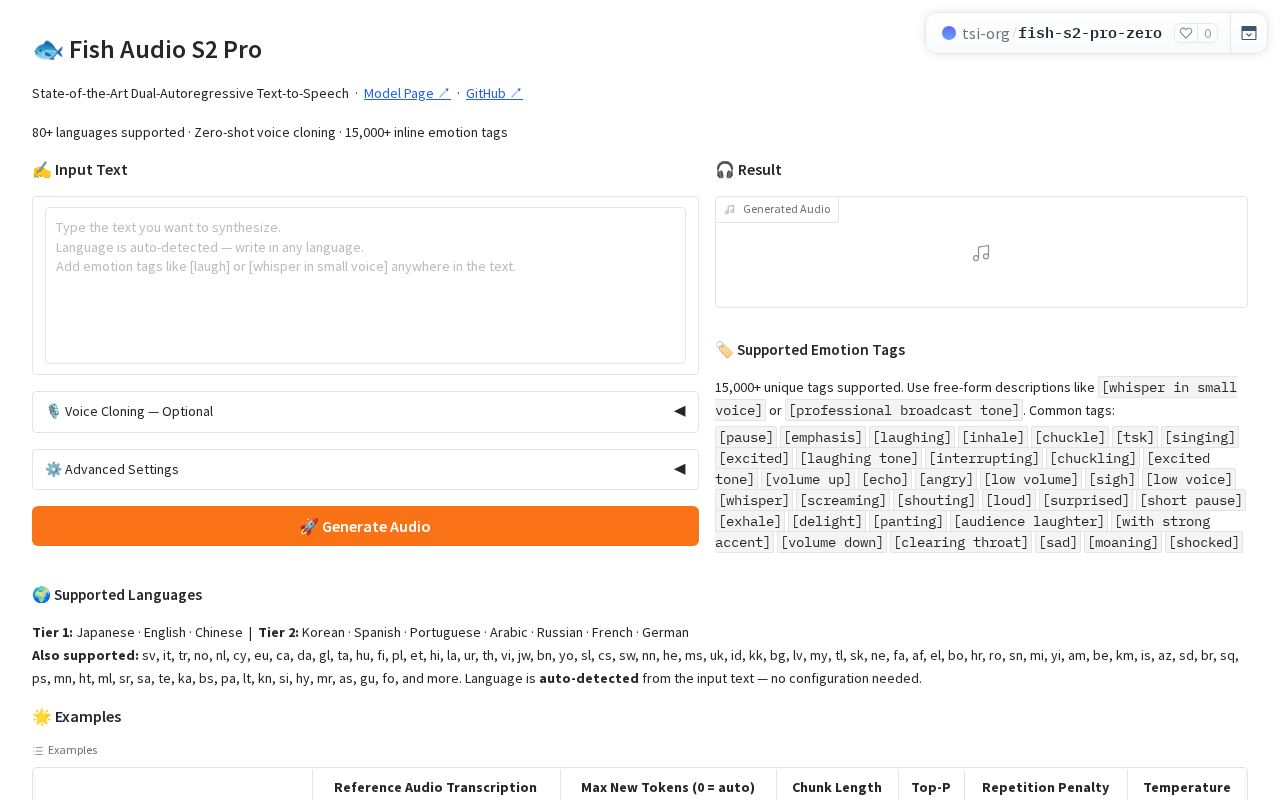
Task: Click the writing hand emoji beside Input Text
Action: (x=41, y=170)
